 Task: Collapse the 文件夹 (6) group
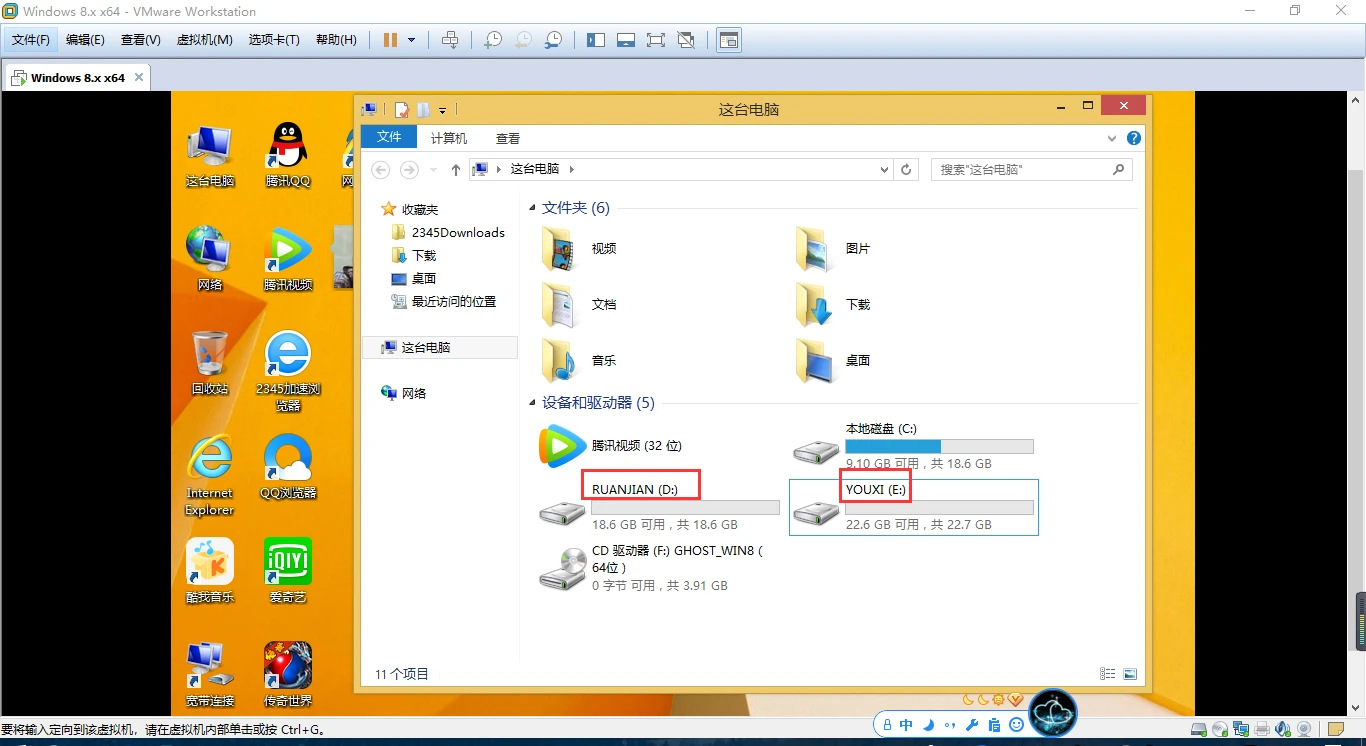point(532,208)
